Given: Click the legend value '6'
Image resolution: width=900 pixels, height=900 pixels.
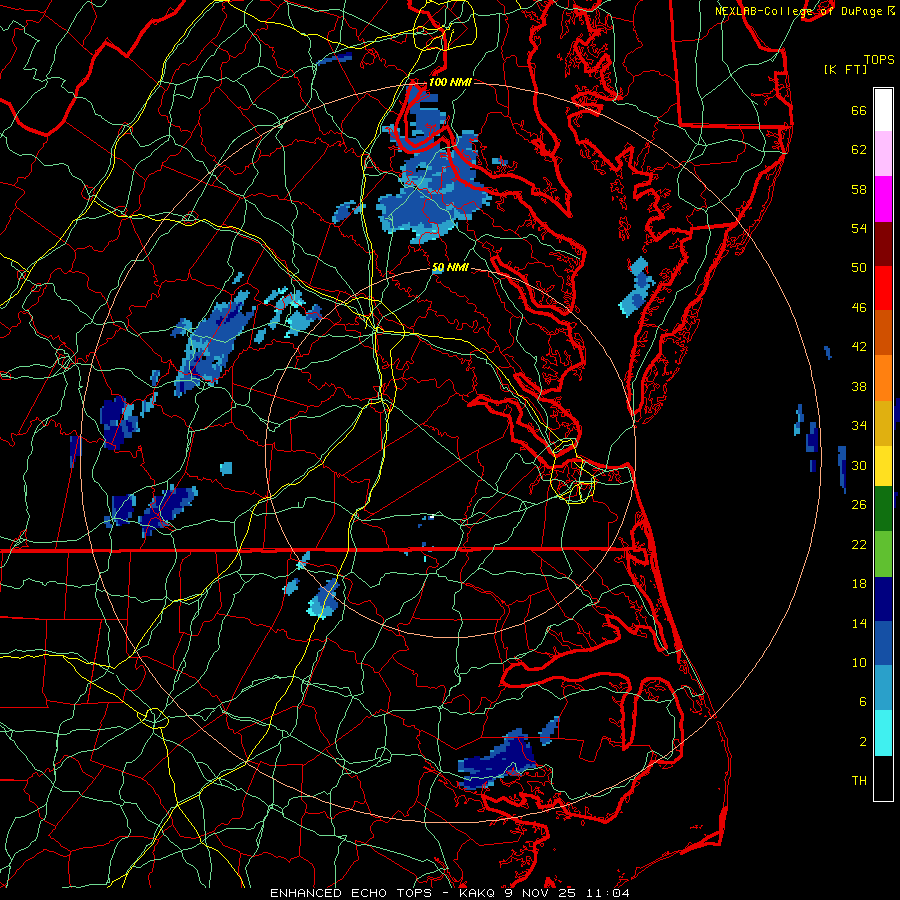Looking at the screenshot, I should tap(863, 701).
